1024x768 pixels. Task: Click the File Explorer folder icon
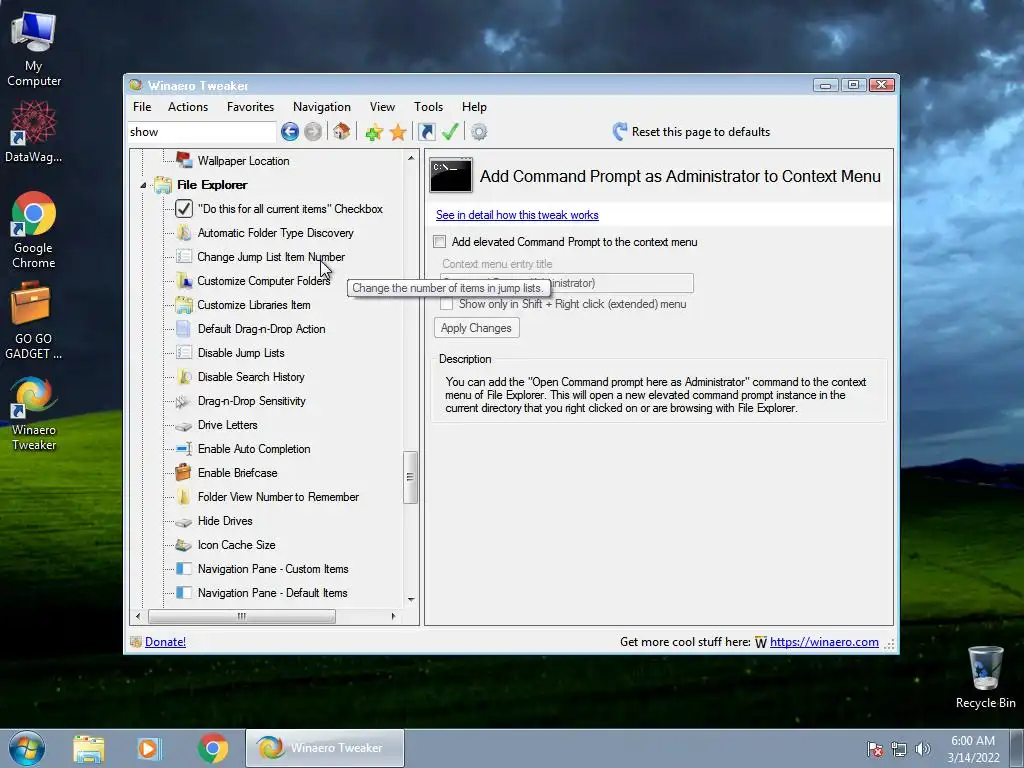point(163,185)
